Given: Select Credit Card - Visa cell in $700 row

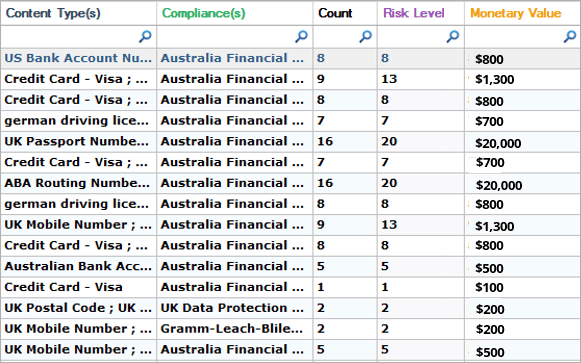Looking at the screenshot, I should tap(79, 162).
